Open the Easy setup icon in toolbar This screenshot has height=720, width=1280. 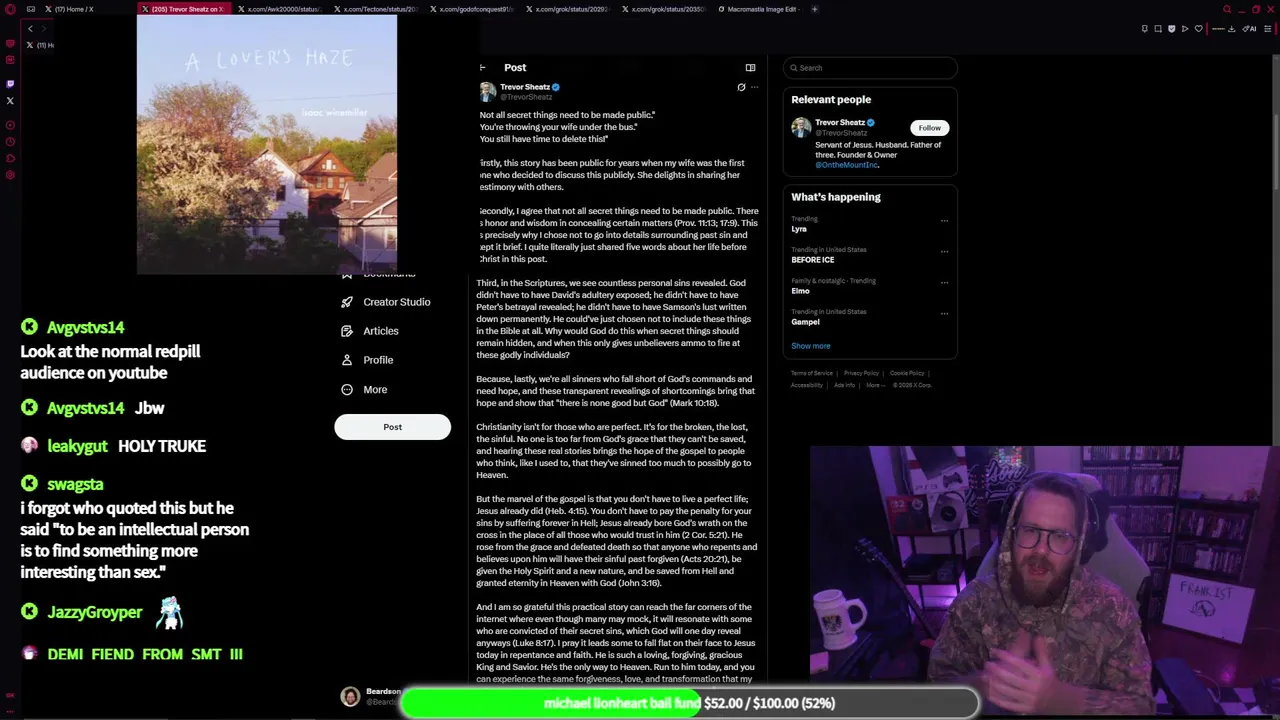[x=1268, y=28]
